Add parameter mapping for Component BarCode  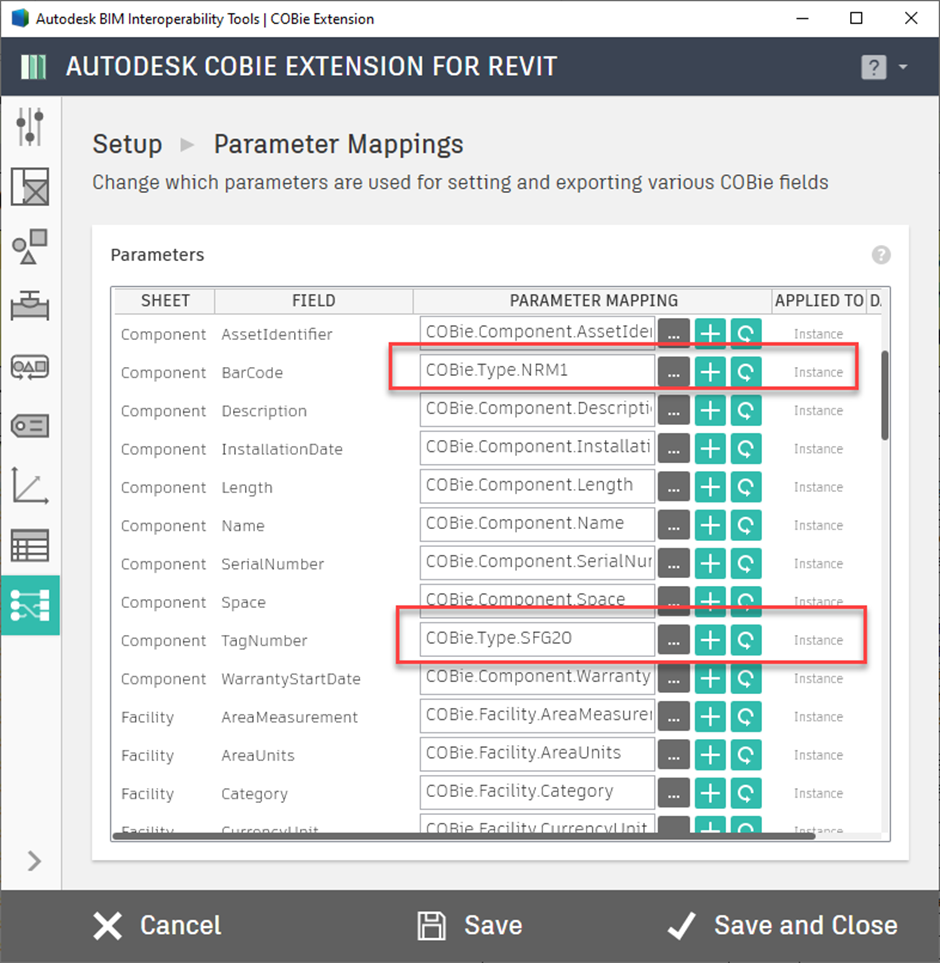tap(710, 372)
